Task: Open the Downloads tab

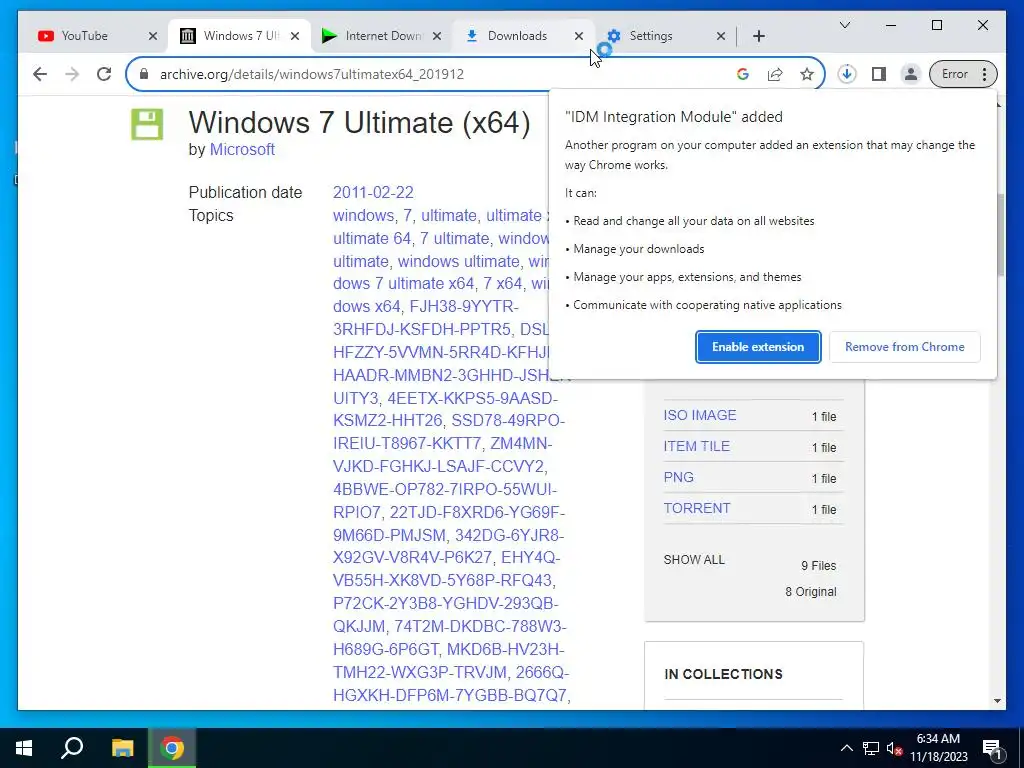Action: (517, 36)
